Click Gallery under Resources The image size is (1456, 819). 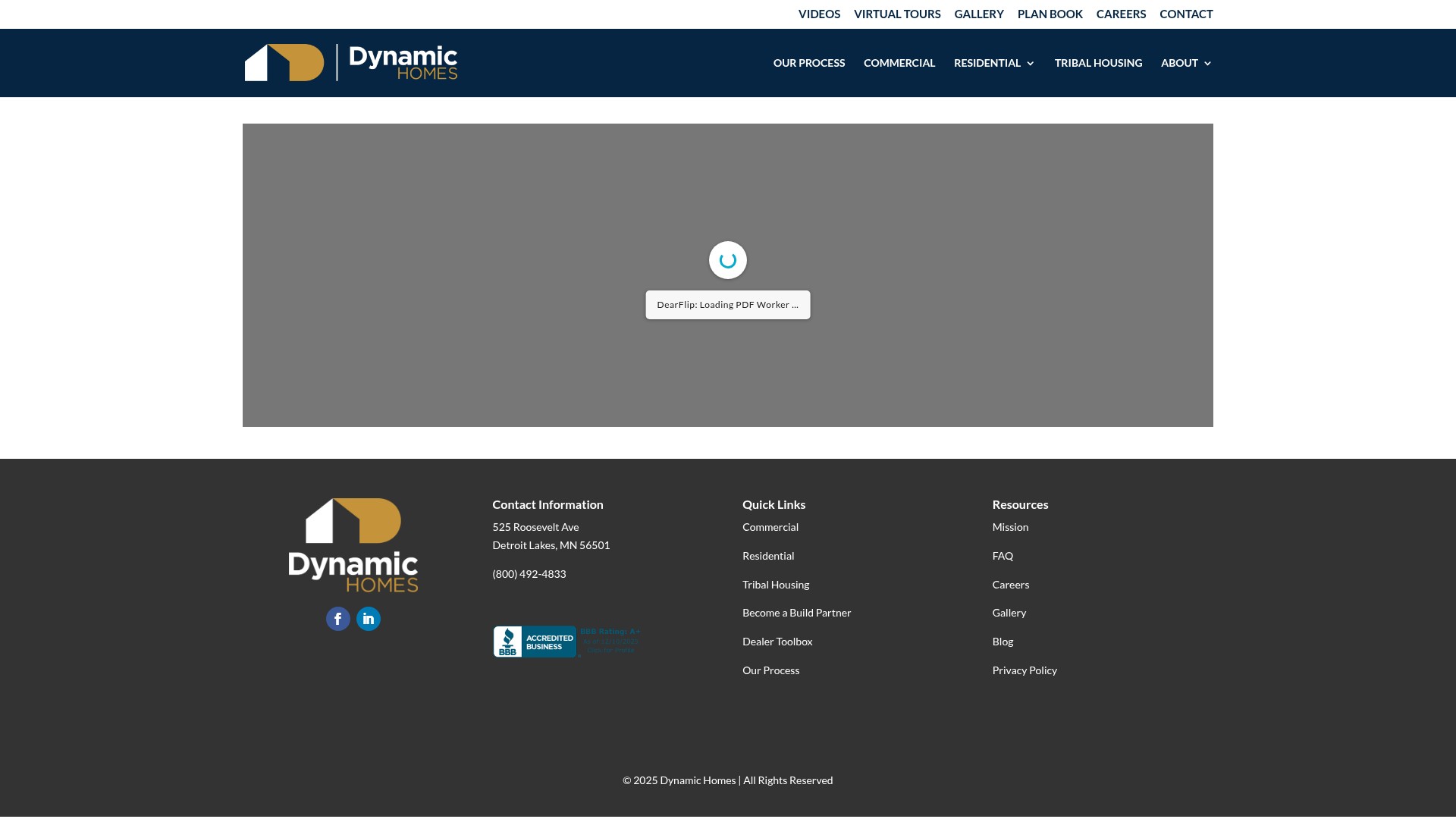click(1009, 613)
